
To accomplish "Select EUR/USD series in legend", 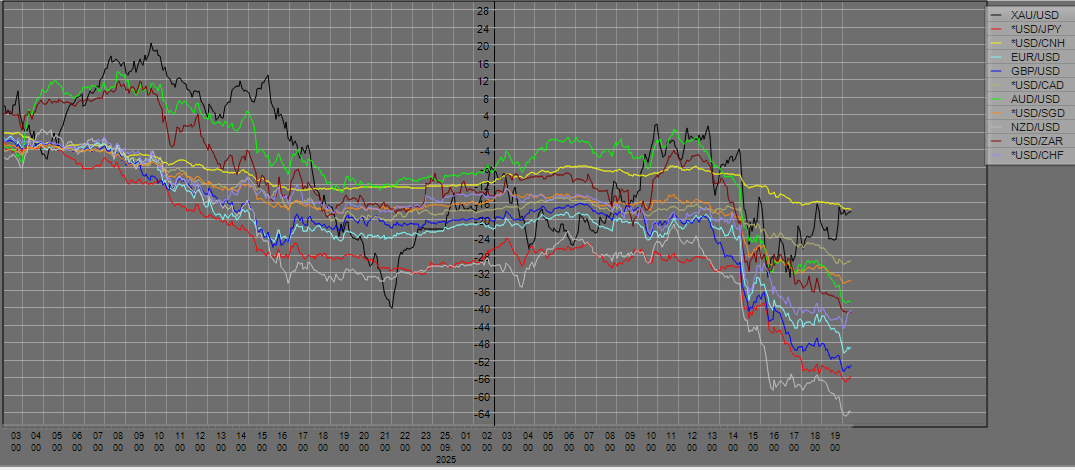I will tap(1035, 57).
